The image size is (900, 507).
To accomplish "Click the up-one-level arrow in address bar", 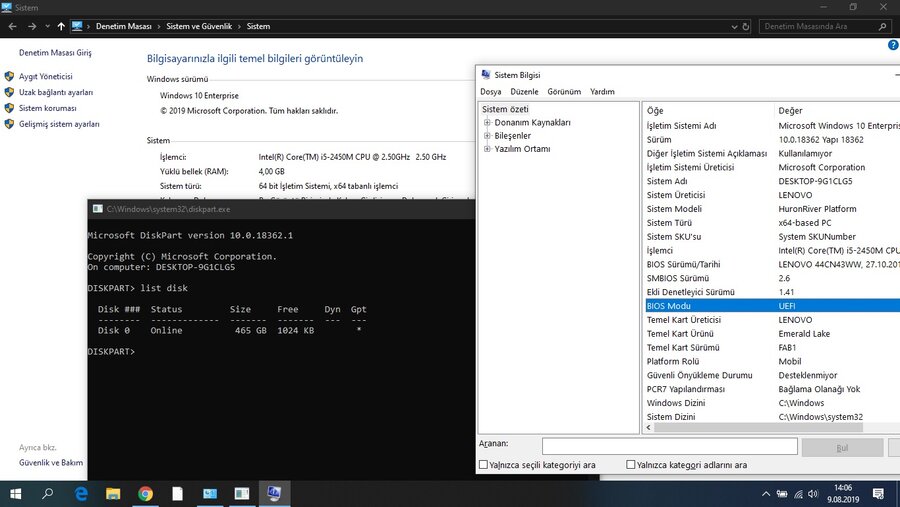I will point(61,26).
